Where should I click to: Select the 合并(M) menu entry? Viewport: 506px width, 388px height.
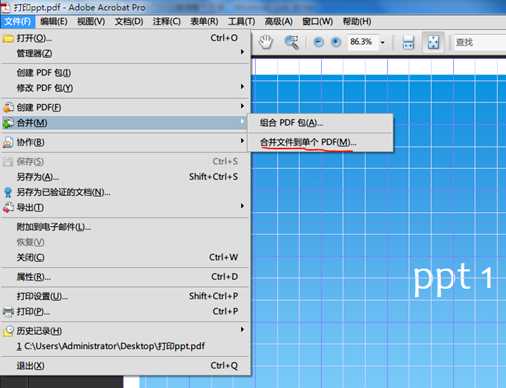coord(125,123)
